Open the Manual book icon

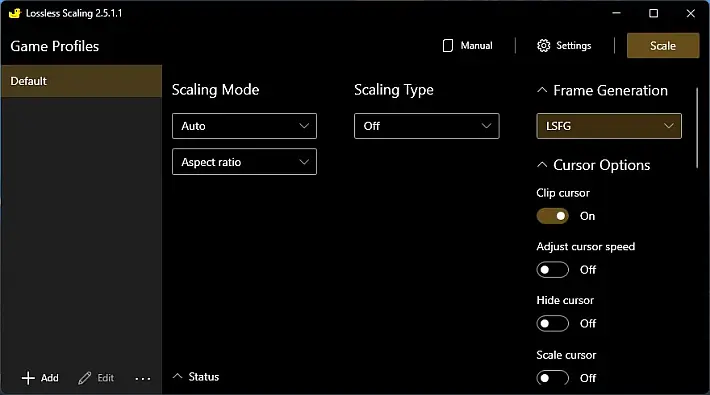(447, 46)
